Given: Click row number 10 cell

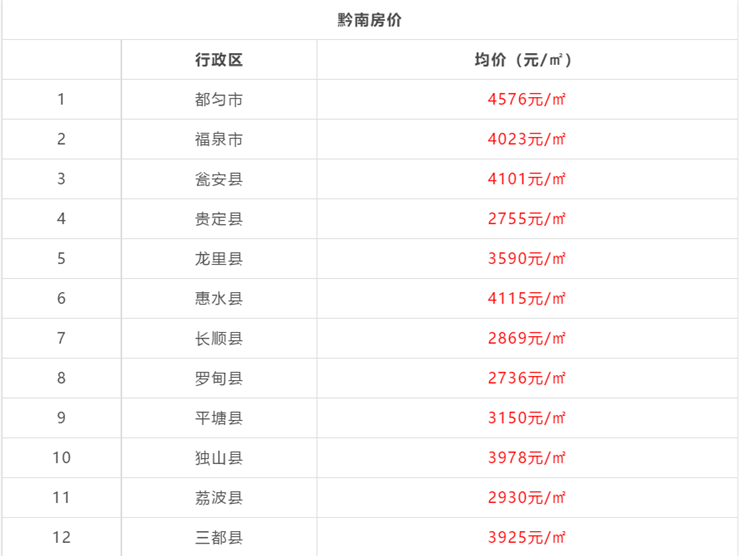Looking at the screenshot, I should pyautogui.click(x=61, y=458).
